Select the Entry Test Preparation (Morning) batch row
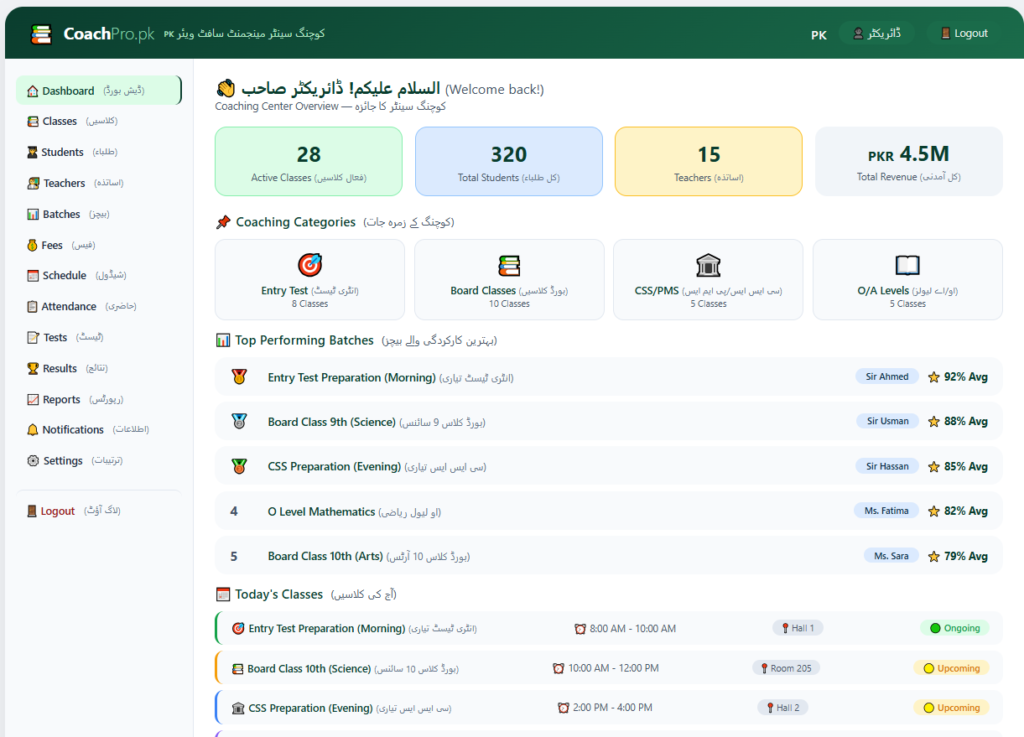This screenshot has height=737, width=1024. tap(609, 377)
